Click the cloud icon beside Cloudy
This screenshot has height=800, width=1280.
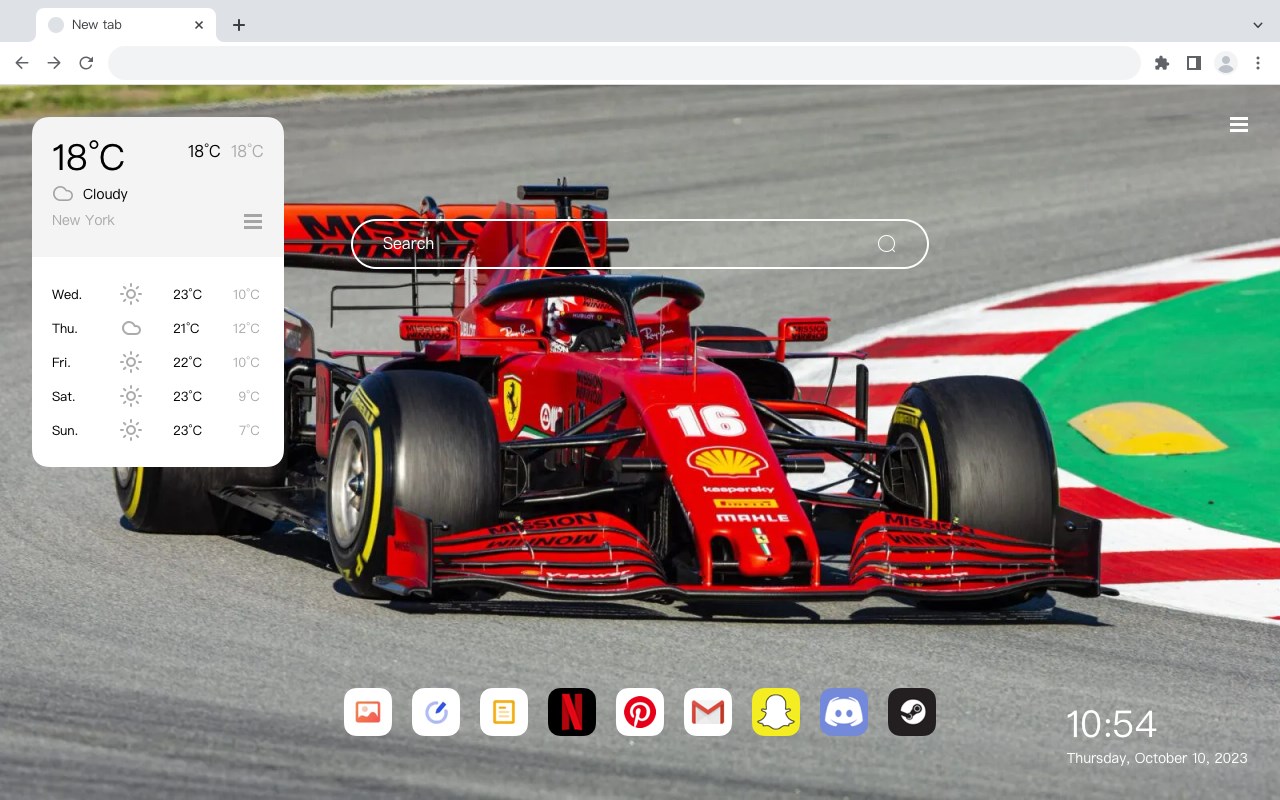coord(63,194)
